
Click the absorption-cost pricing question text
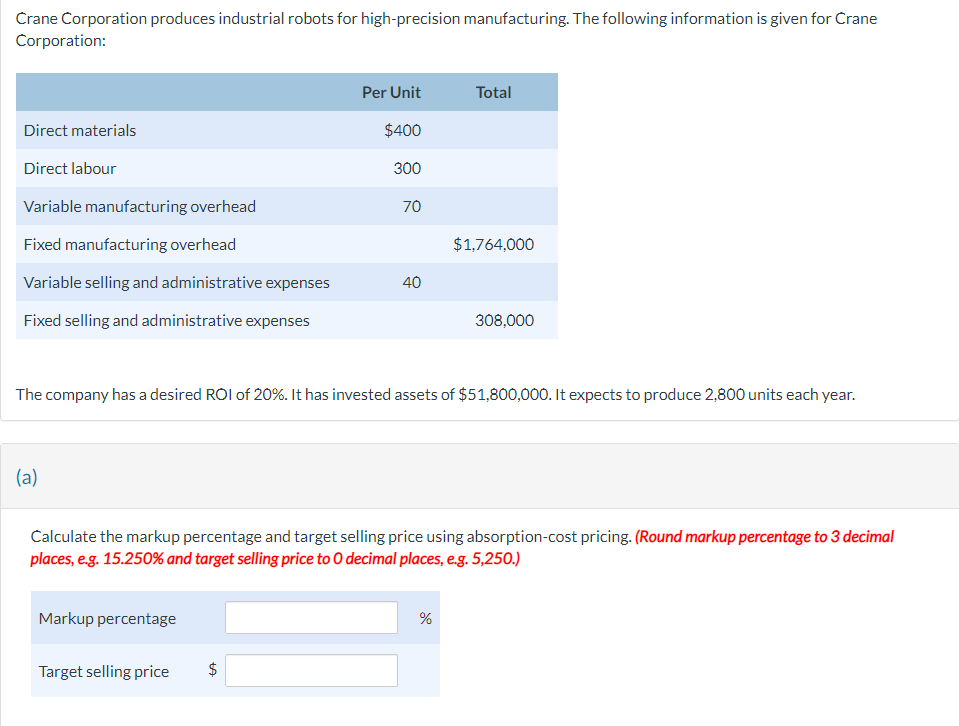pos(331,536)
